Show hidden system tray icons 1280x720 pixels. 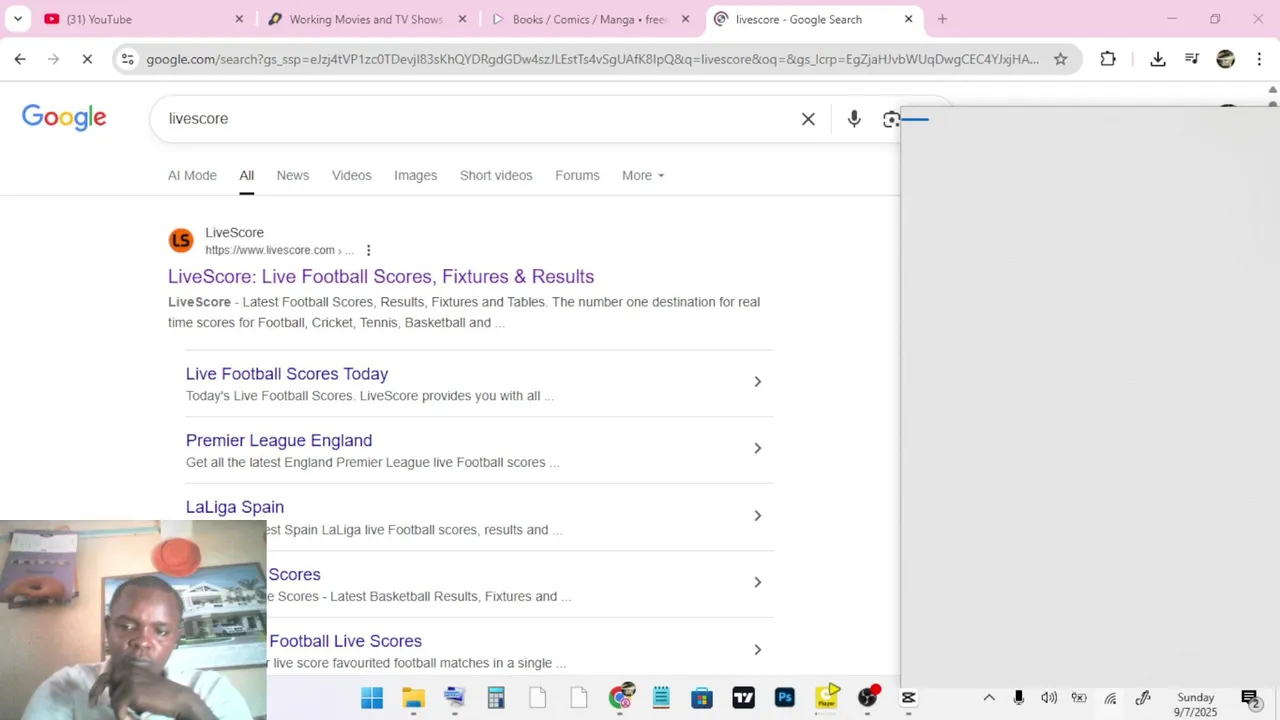pos(989,698)
